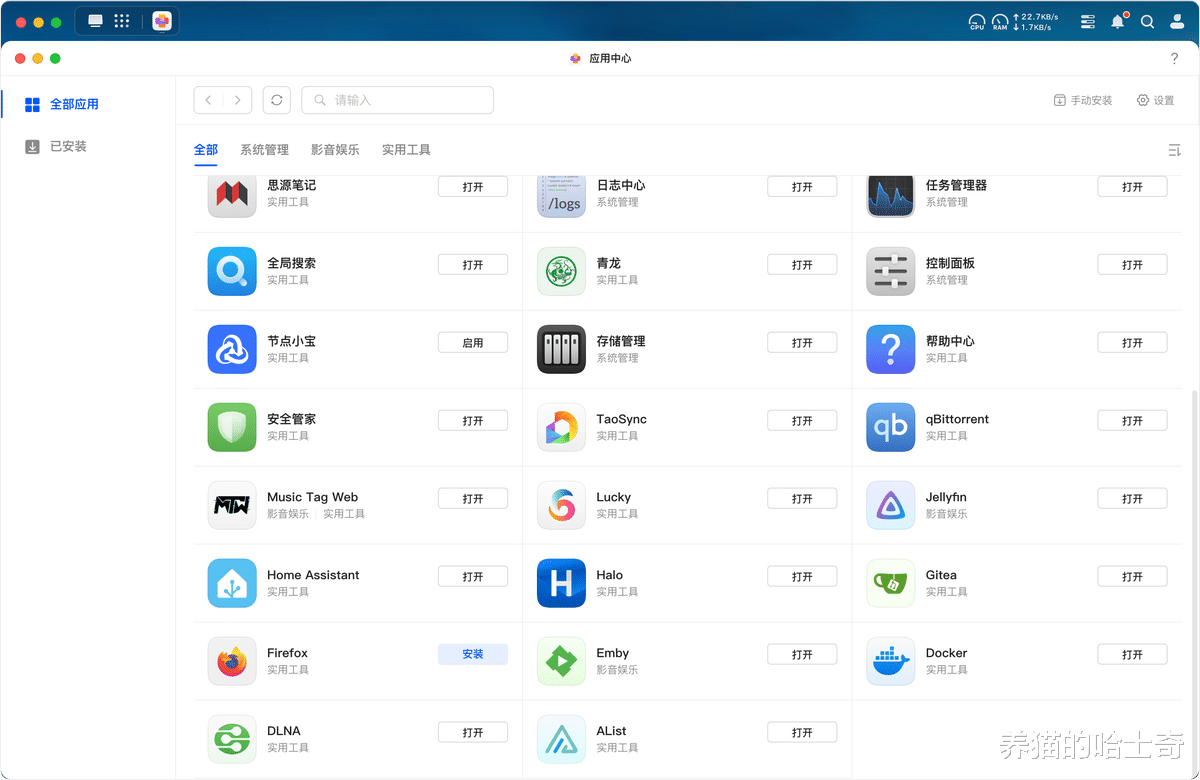Screen dimensions: 1200x780
Task: Click the 应用中心 taskbar app icon
Action: [x=162, y=21]
